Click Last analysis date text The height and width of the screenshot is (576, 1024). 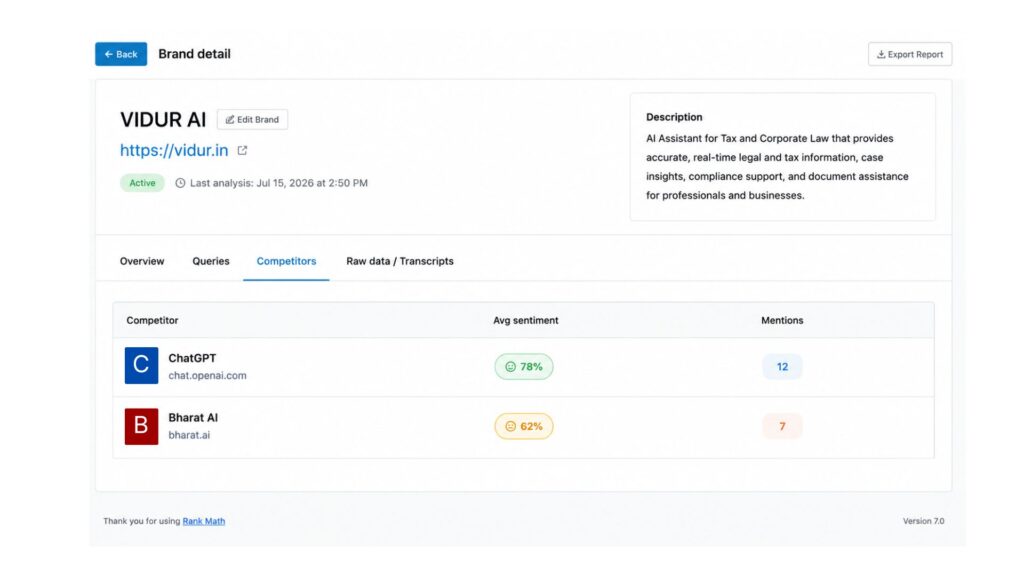pos(279,183)
